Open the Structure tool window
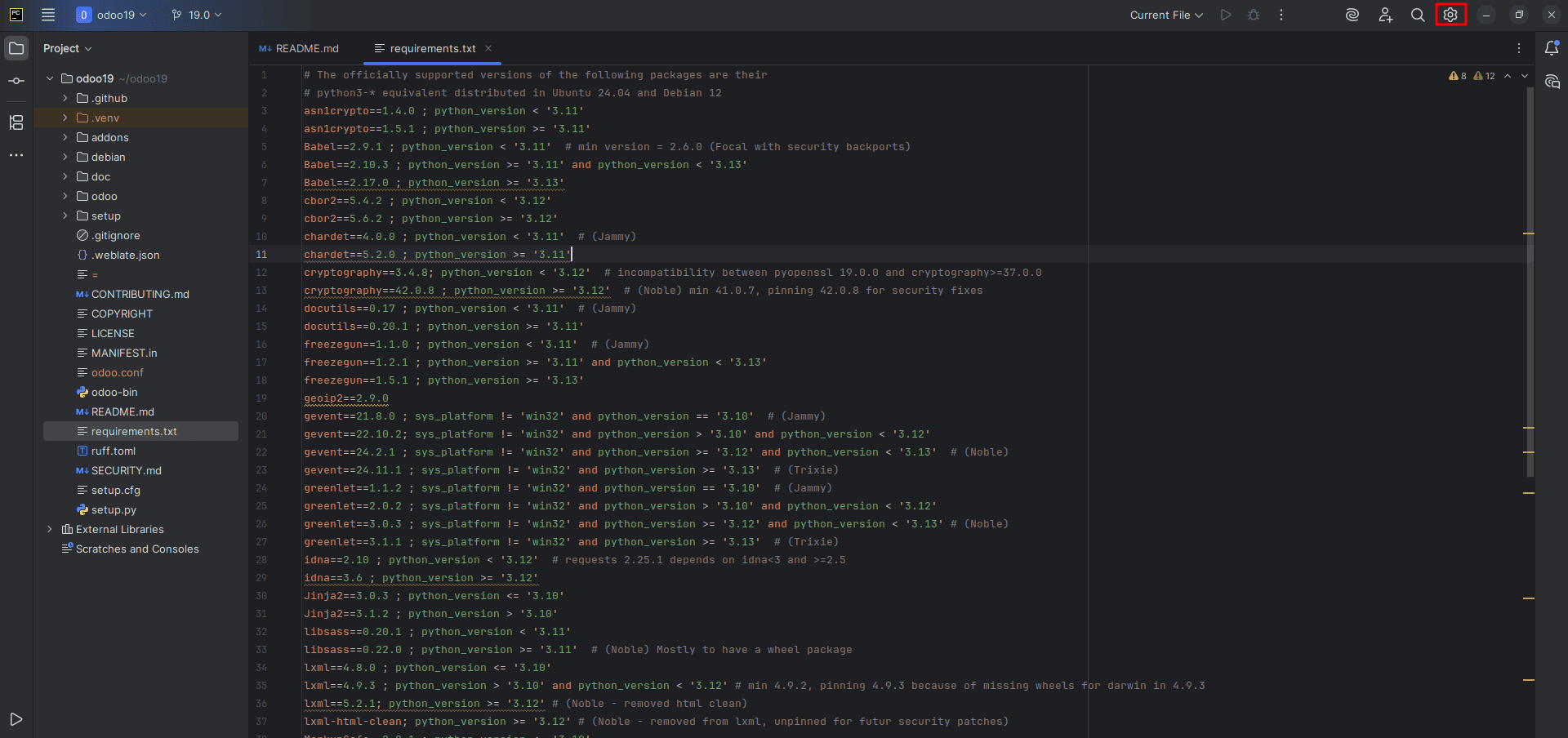Viewport: 1568px width, 738px height. 16,122
